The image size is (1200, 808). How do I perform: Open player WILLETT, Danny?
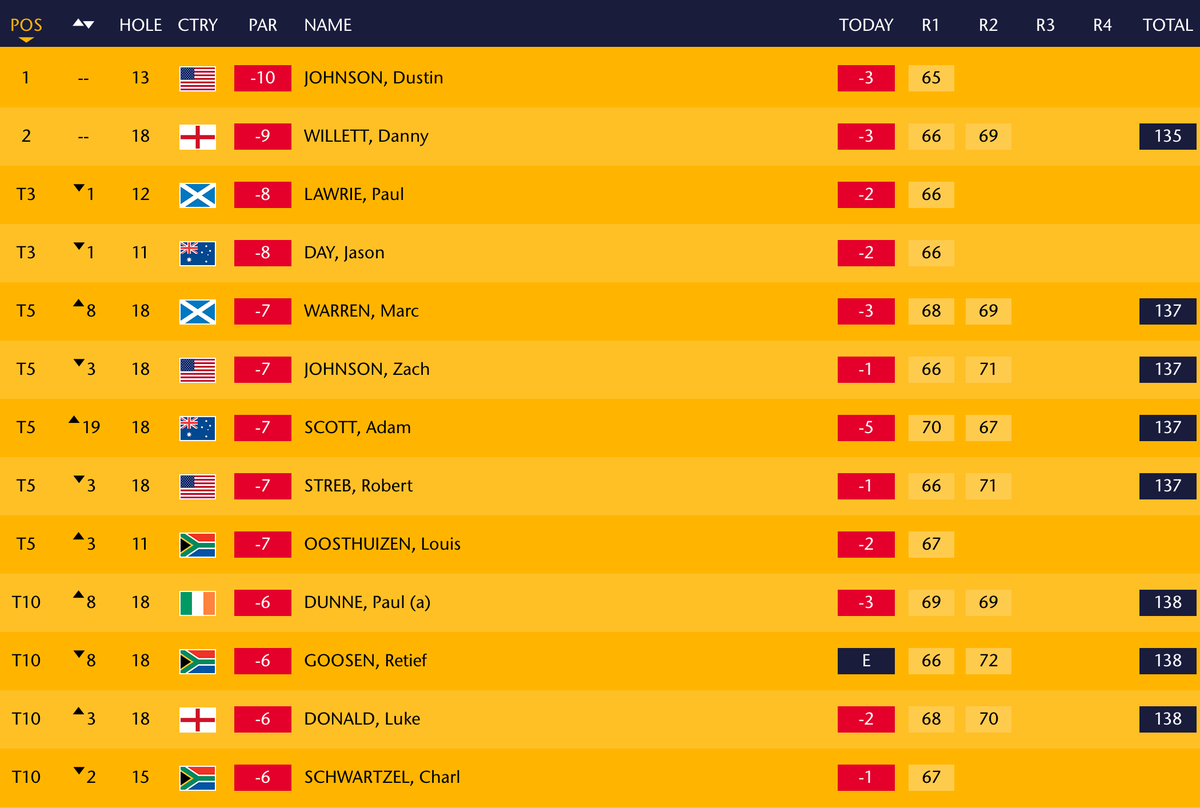click(x=366, y=136)
